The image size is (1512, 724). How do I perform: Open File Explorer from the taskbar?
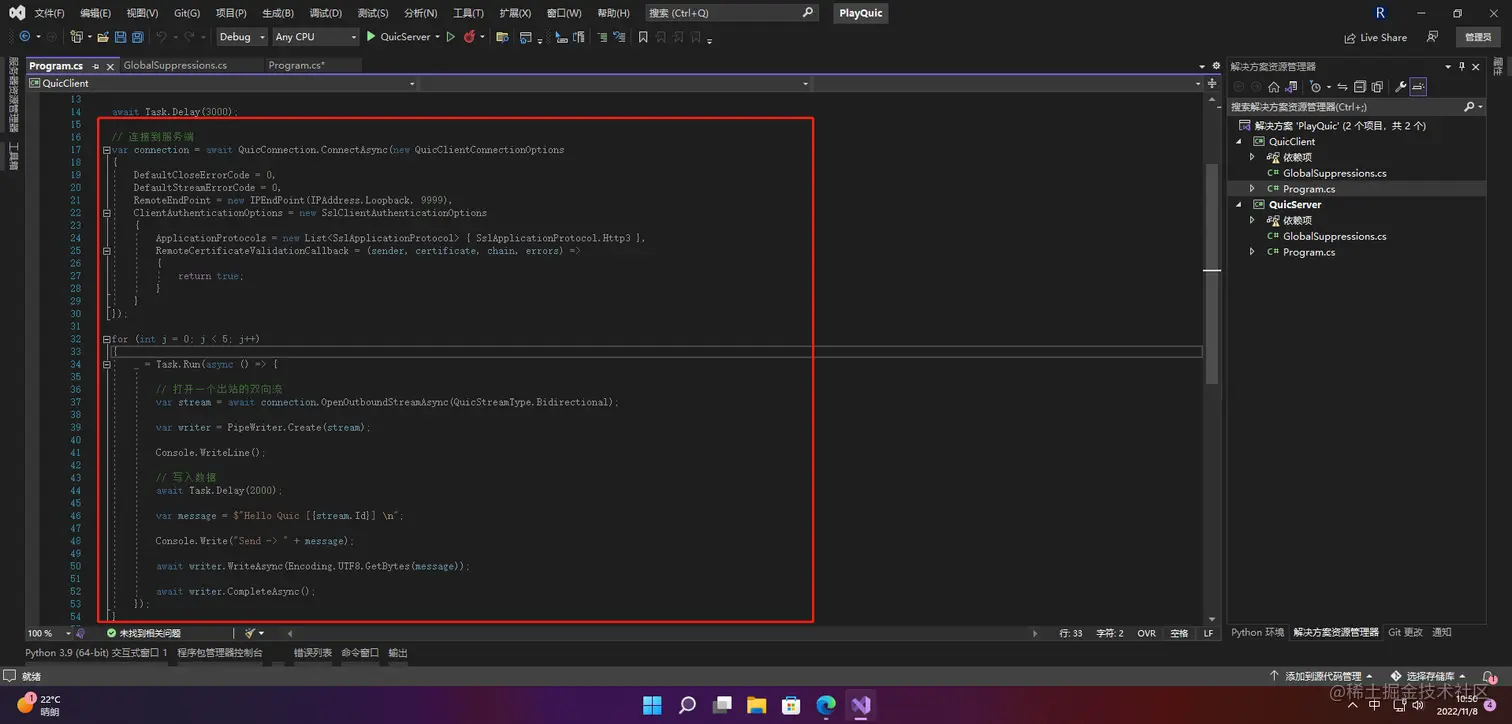(x=756, y=705)
